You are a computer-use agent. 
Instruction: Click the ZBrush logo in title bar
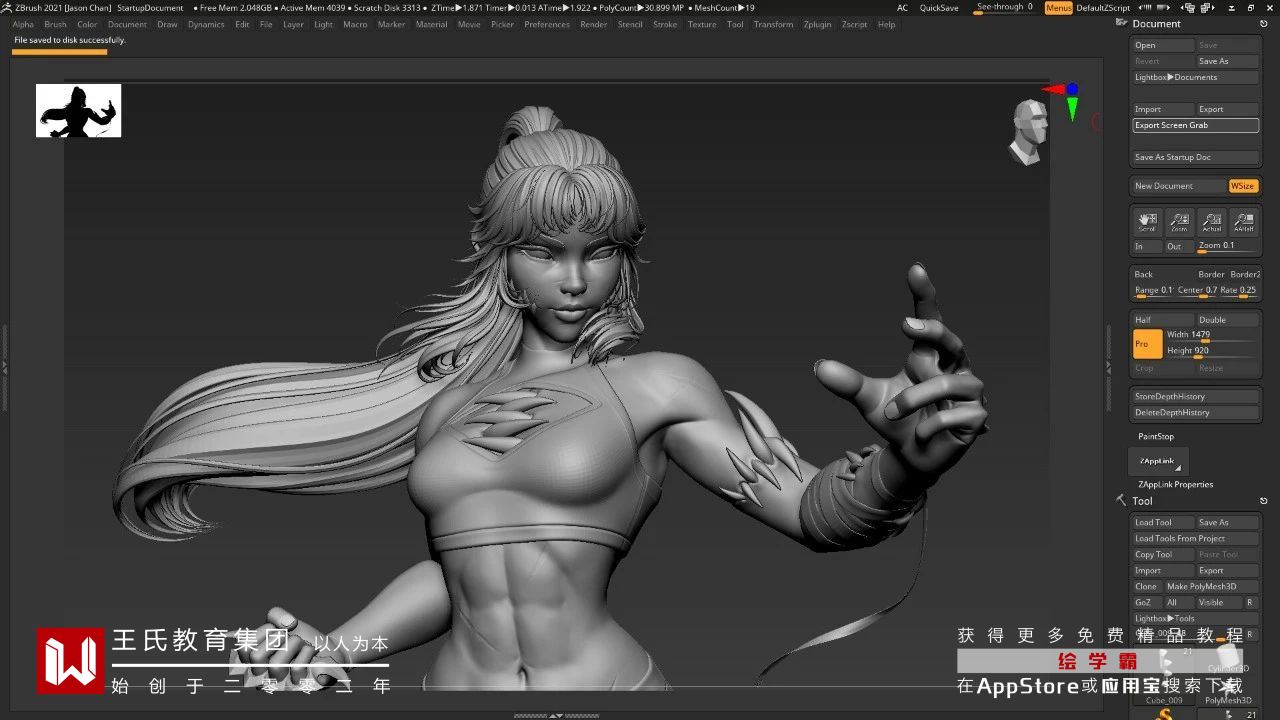(7, 7)
